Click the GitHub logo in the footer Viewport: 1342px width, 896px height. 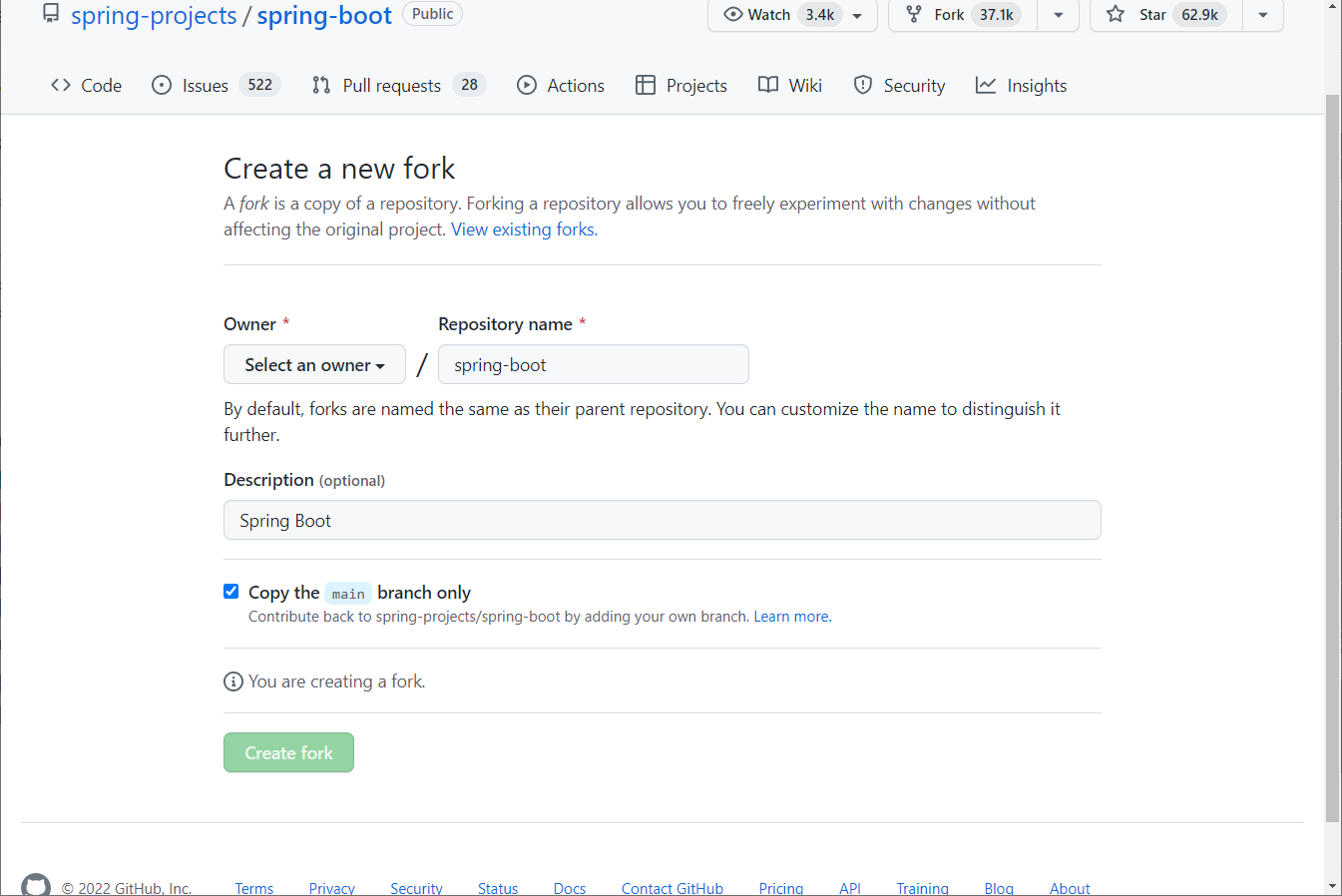[36, 886]
